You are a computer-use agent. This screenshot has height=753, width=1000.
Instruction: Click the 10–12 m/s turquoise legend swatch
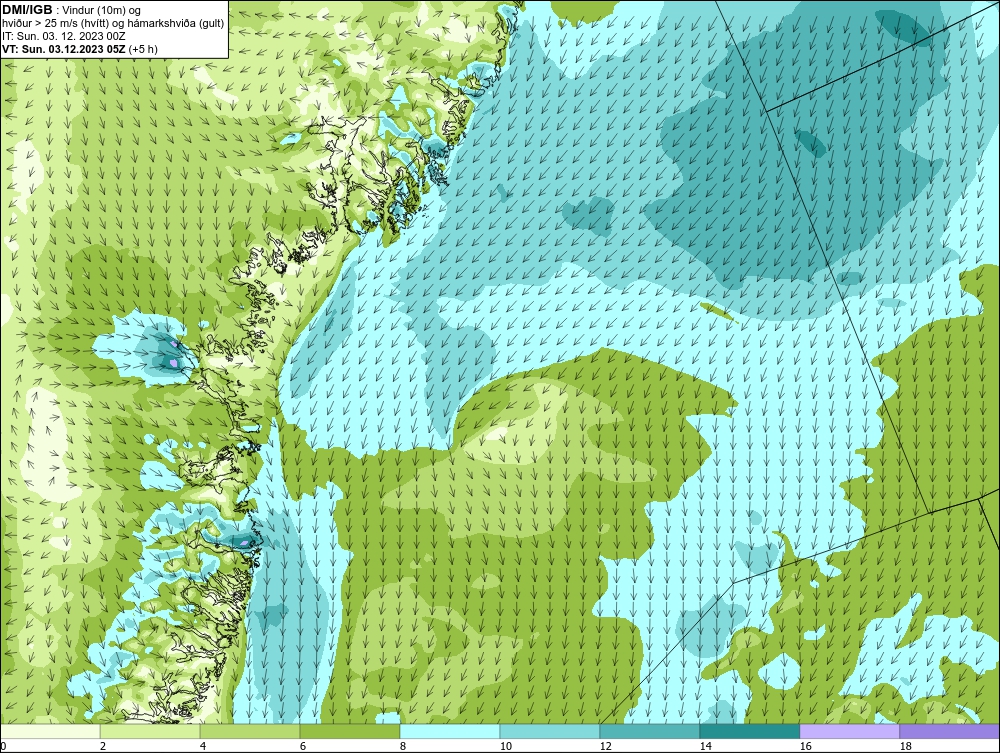(x=550, y=731)
